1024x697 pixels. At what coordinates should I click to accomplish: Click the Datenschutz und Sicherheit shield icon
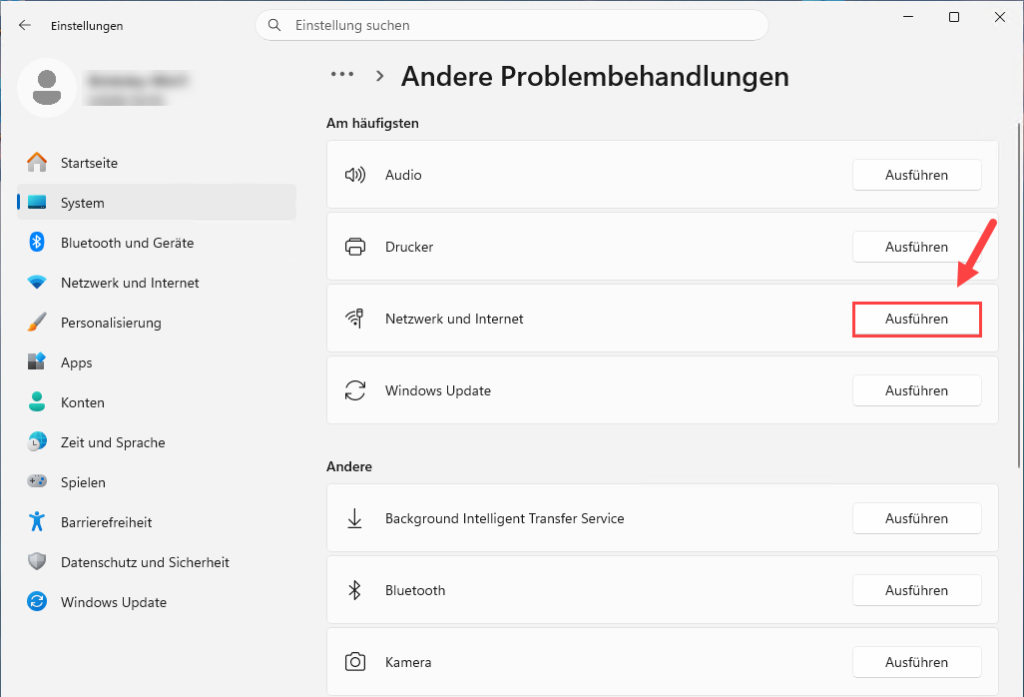(37, 561)
